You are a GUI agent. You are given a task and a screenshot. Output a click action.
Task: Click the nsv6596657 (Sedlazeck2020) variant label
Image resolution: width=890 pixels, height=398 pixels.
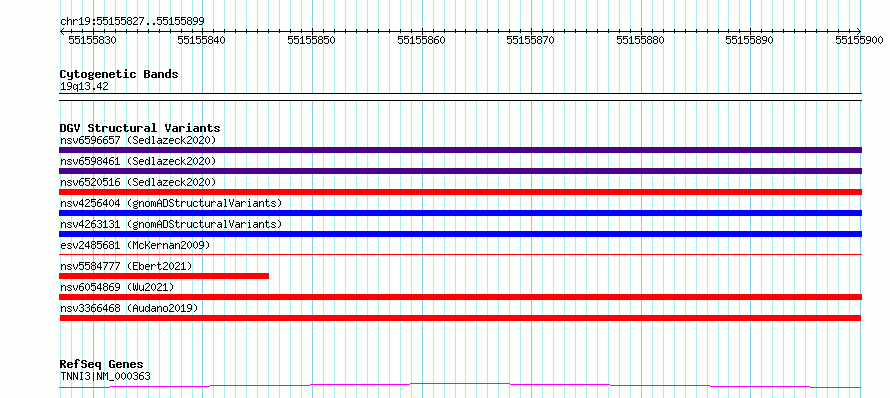[138, 140]
